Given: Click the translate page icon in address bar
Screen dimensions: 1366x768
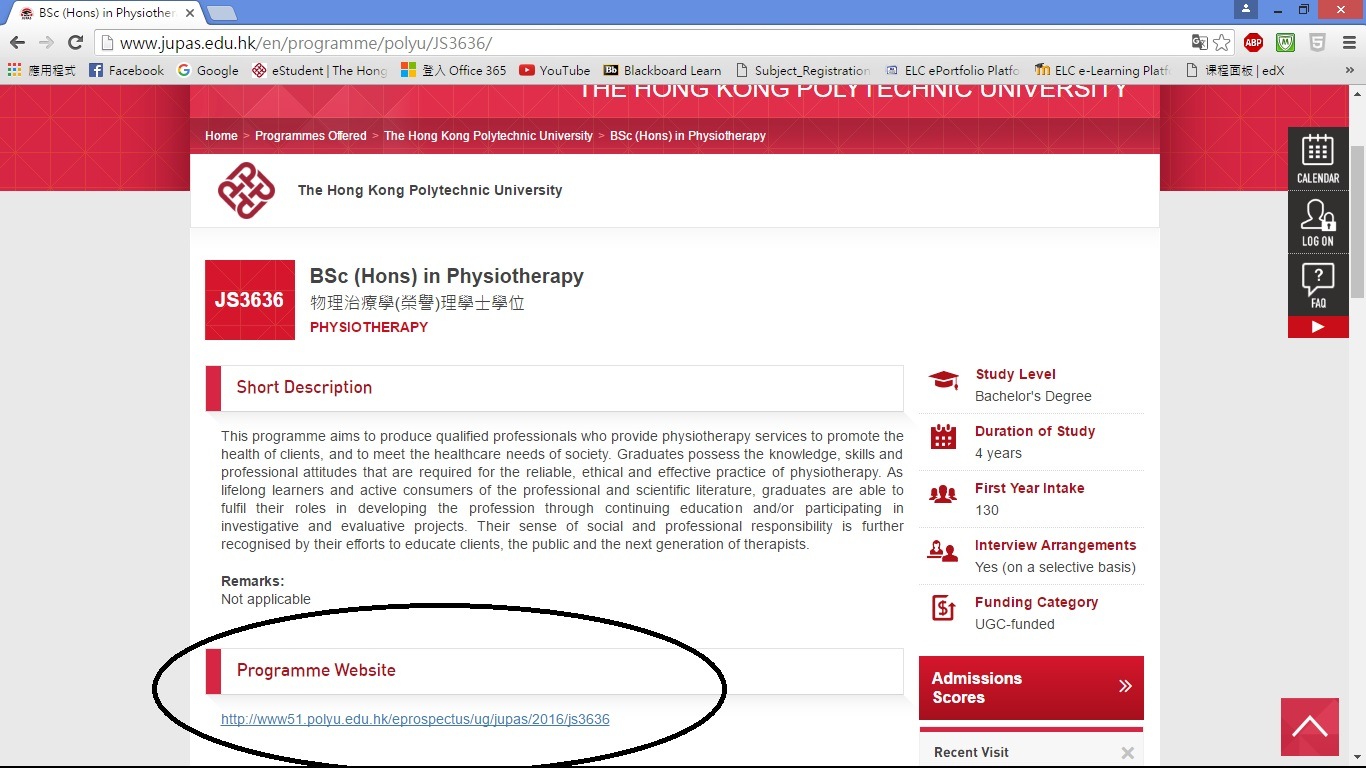Looking at the screenshot, I should coord(1200,43).
